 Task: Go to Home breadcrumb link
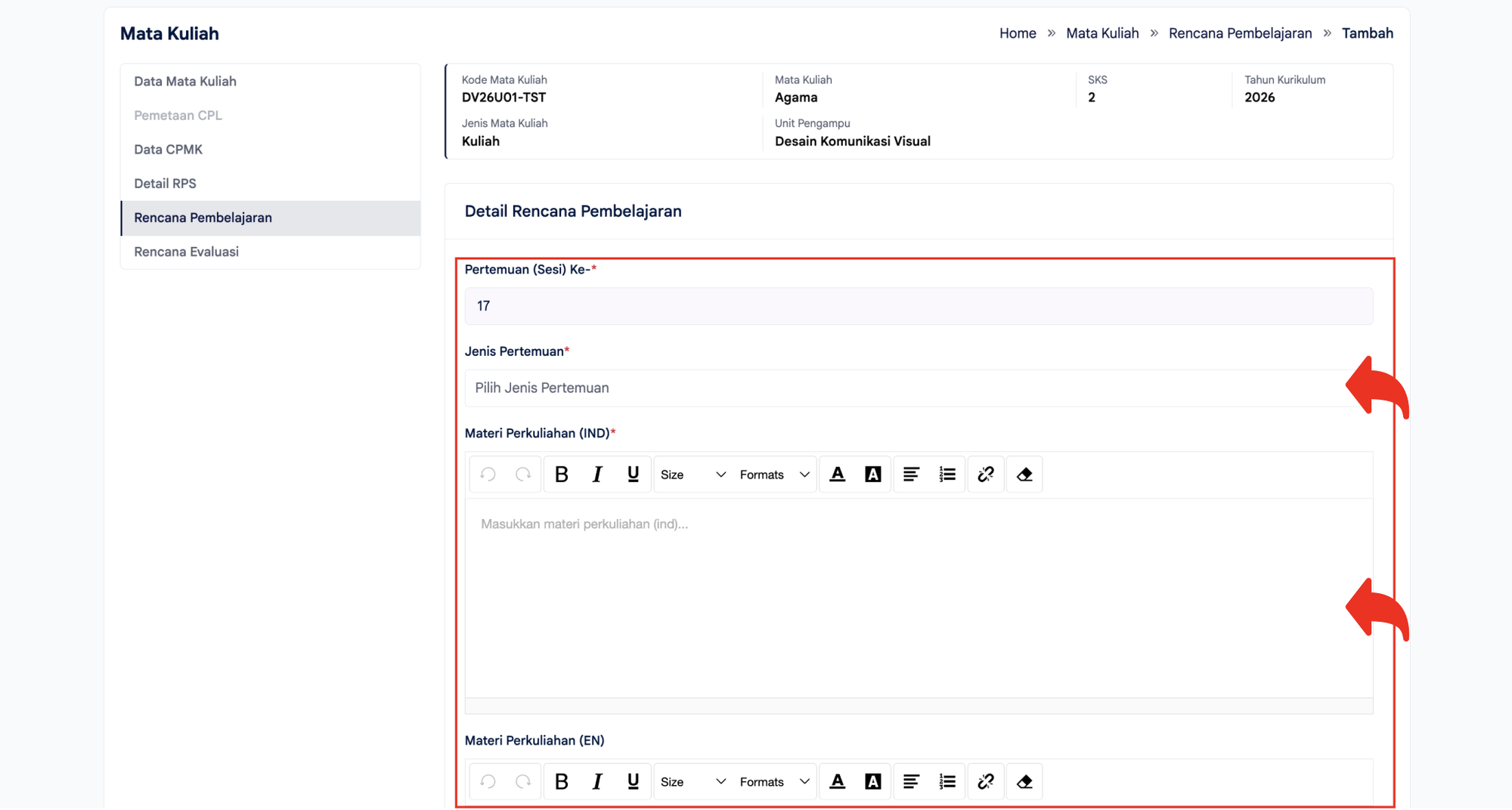pos(1018,33)
